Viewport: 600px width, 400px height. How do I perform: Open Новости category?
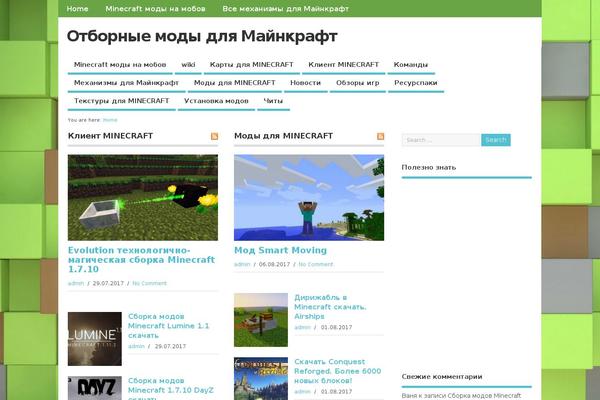click(305, 83)
